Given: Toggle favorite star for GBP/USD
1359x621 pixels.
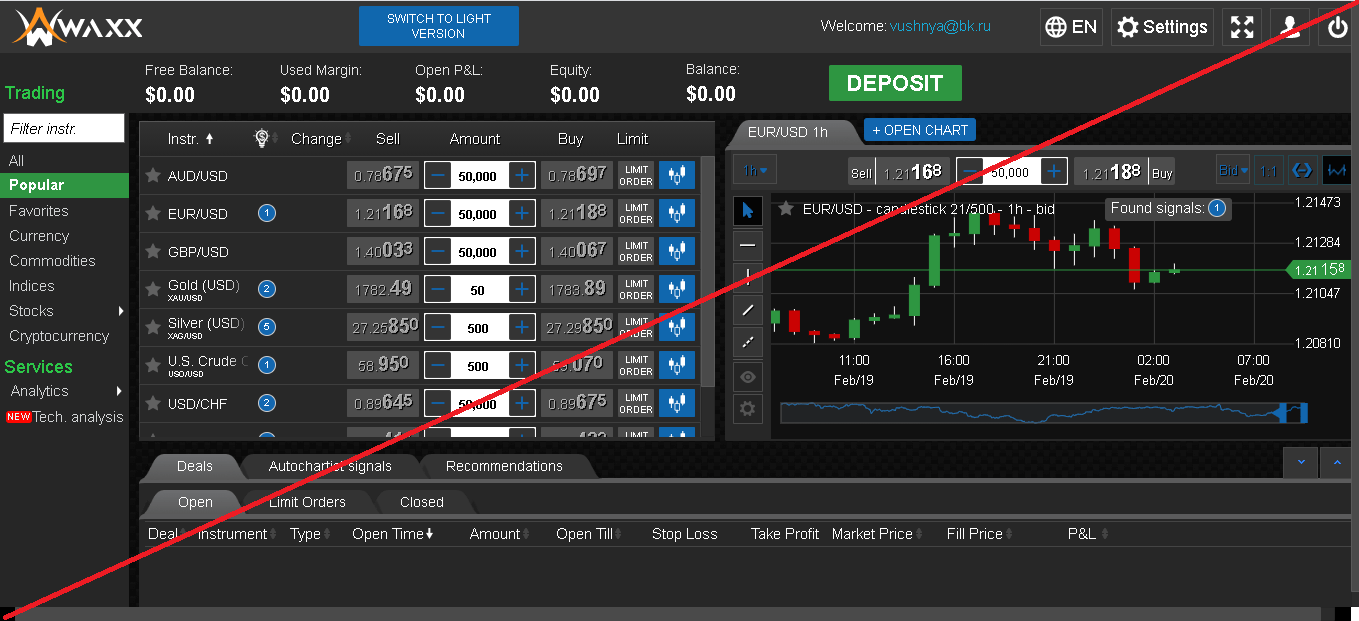Looking at the screenshot, I should [x=153, y=251].
